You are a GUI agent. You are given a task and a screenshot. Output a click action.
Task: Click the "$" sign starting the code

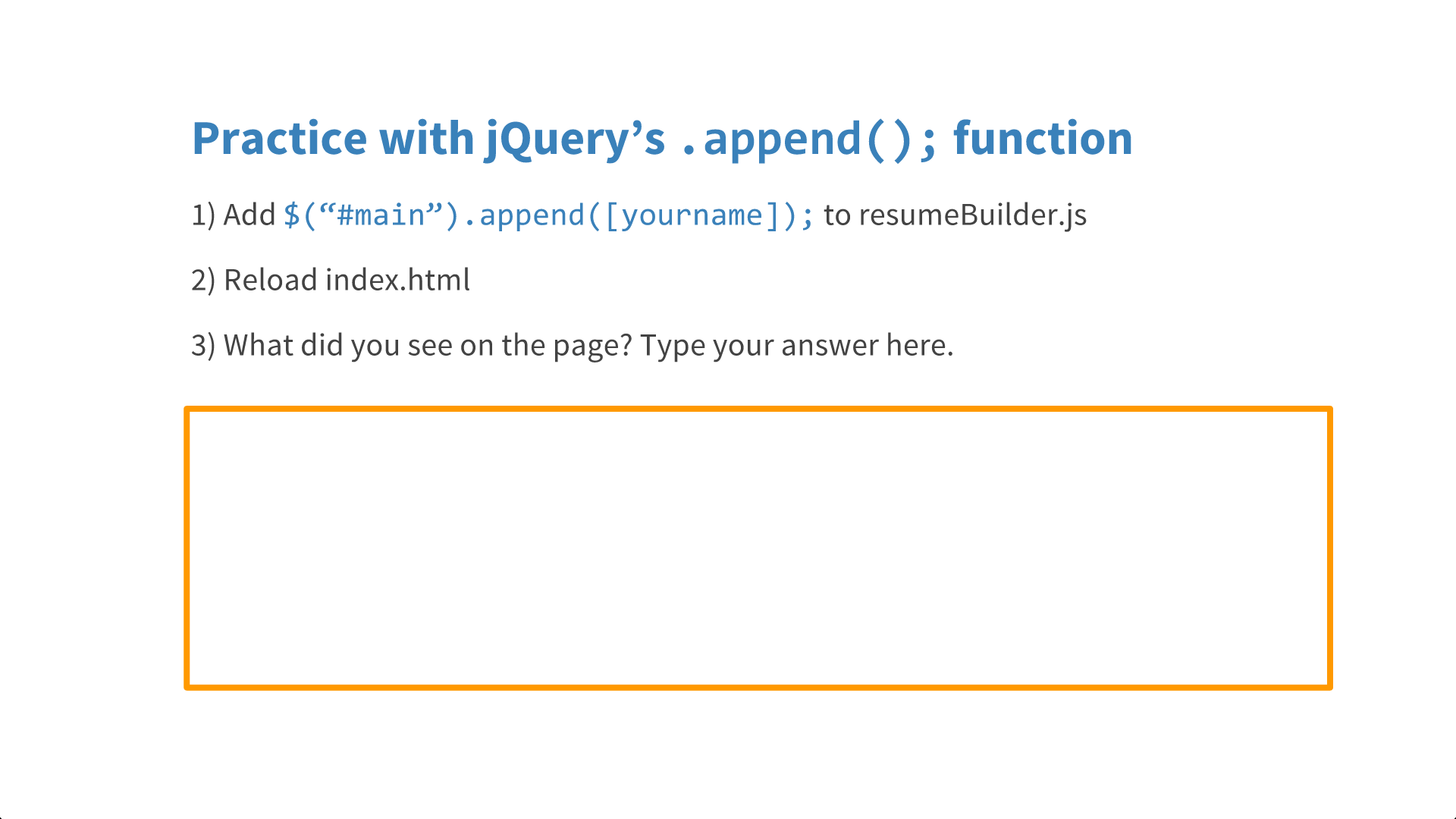click(x=291, y=215)
